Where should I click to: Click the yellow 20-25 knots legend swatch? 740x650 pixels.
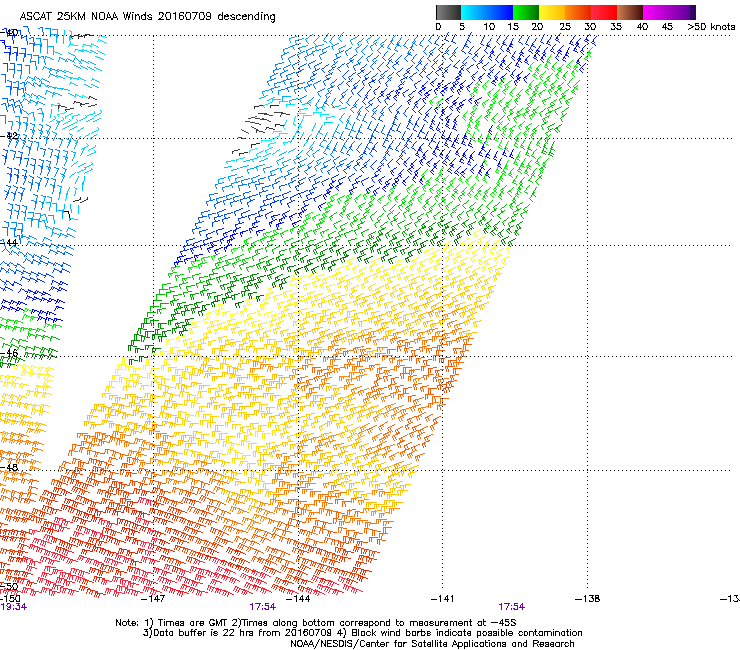tap(552, 12)
